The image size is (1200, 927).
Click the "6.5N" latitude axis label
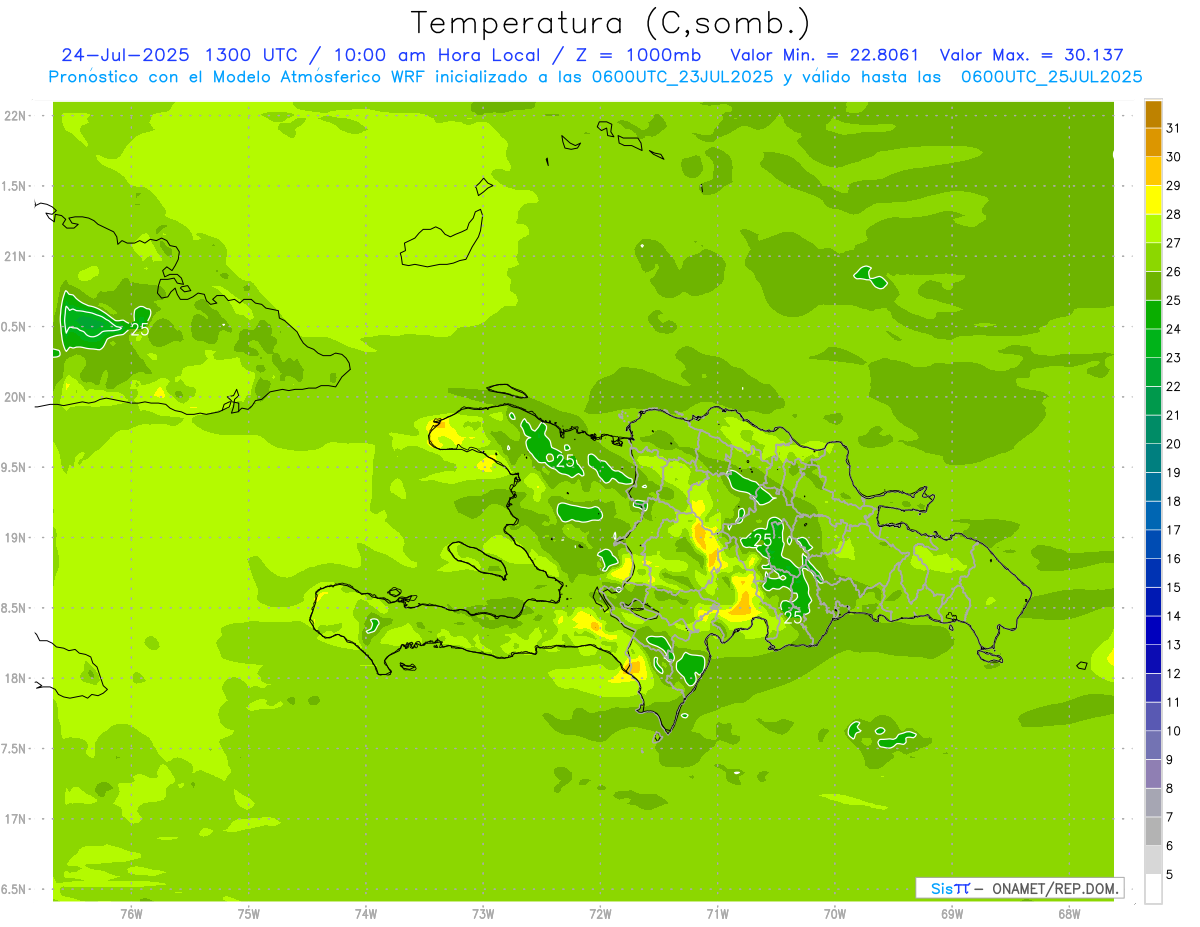click(x=15, y=889)
